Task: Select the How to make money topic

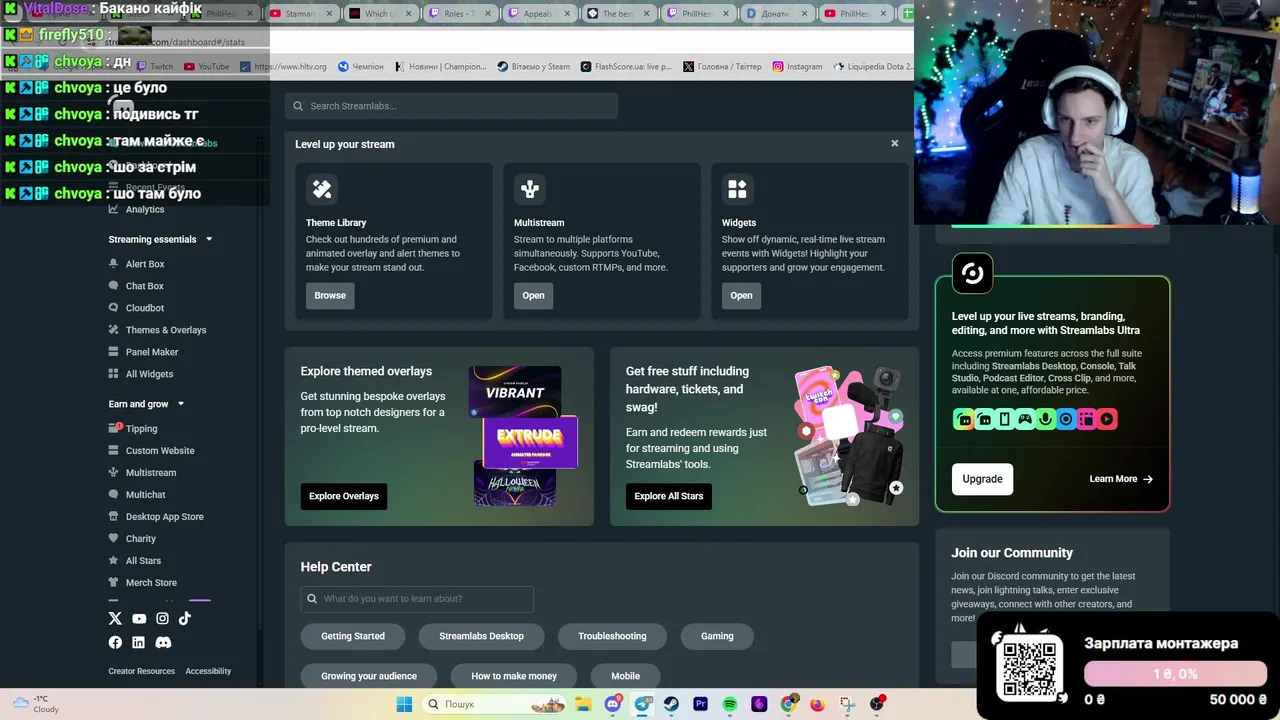Action: [x=514, y=676]
